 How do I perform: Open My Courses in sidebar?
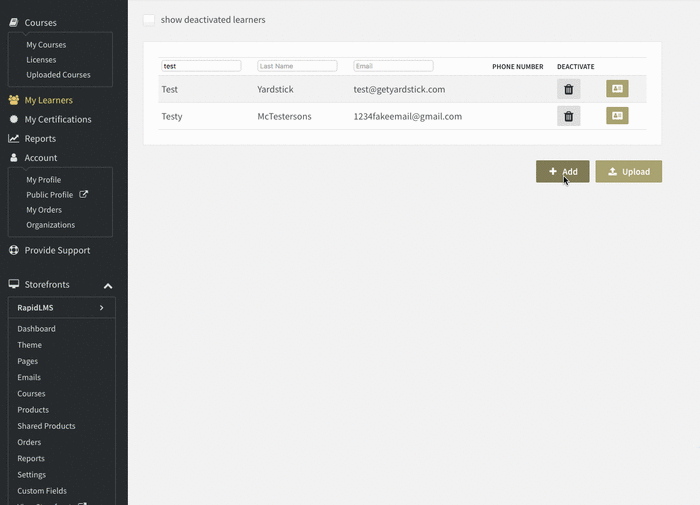[x=46, y=45]
